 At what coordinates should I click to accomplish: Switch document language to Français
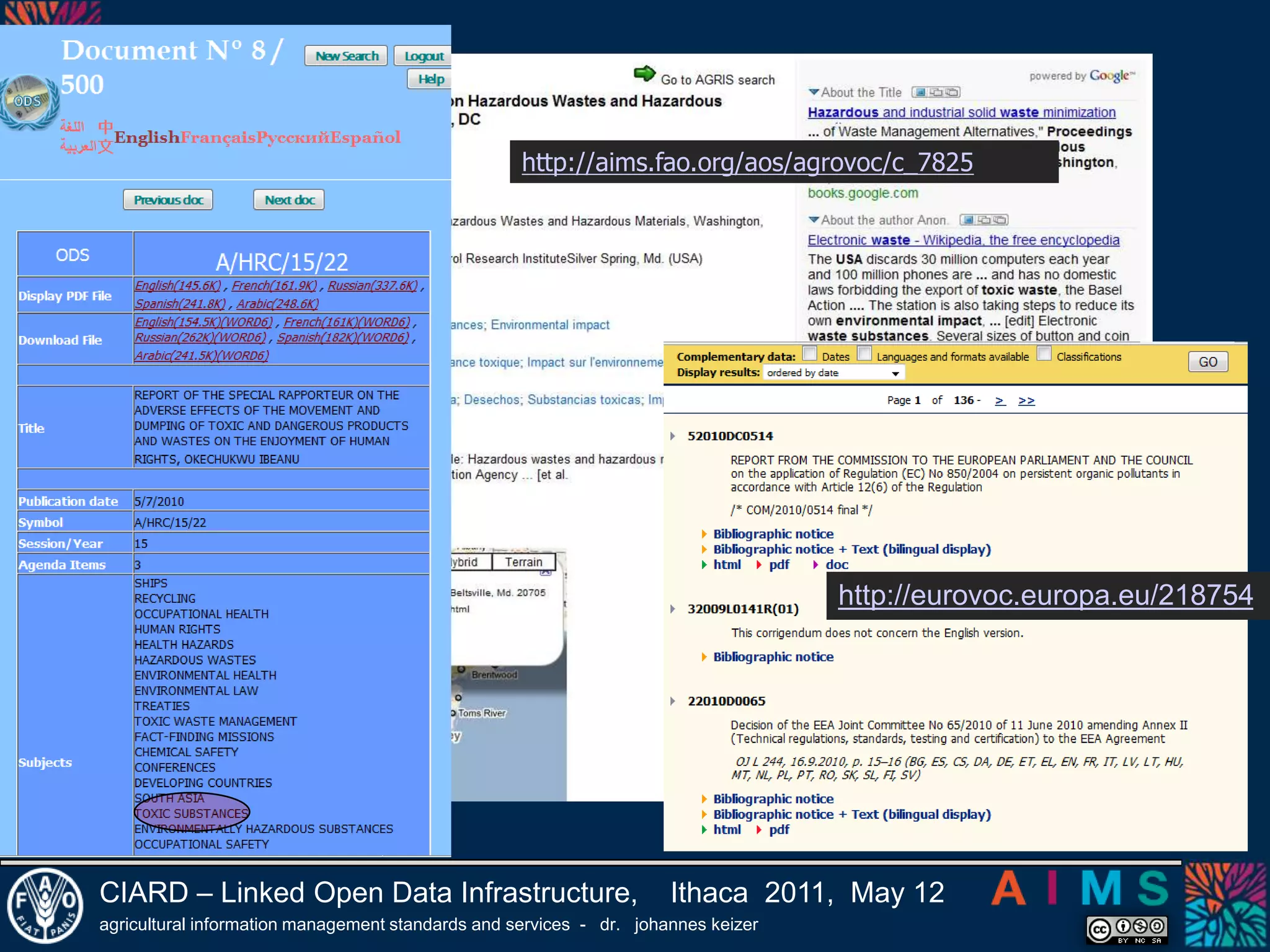[x=218, y=137]
